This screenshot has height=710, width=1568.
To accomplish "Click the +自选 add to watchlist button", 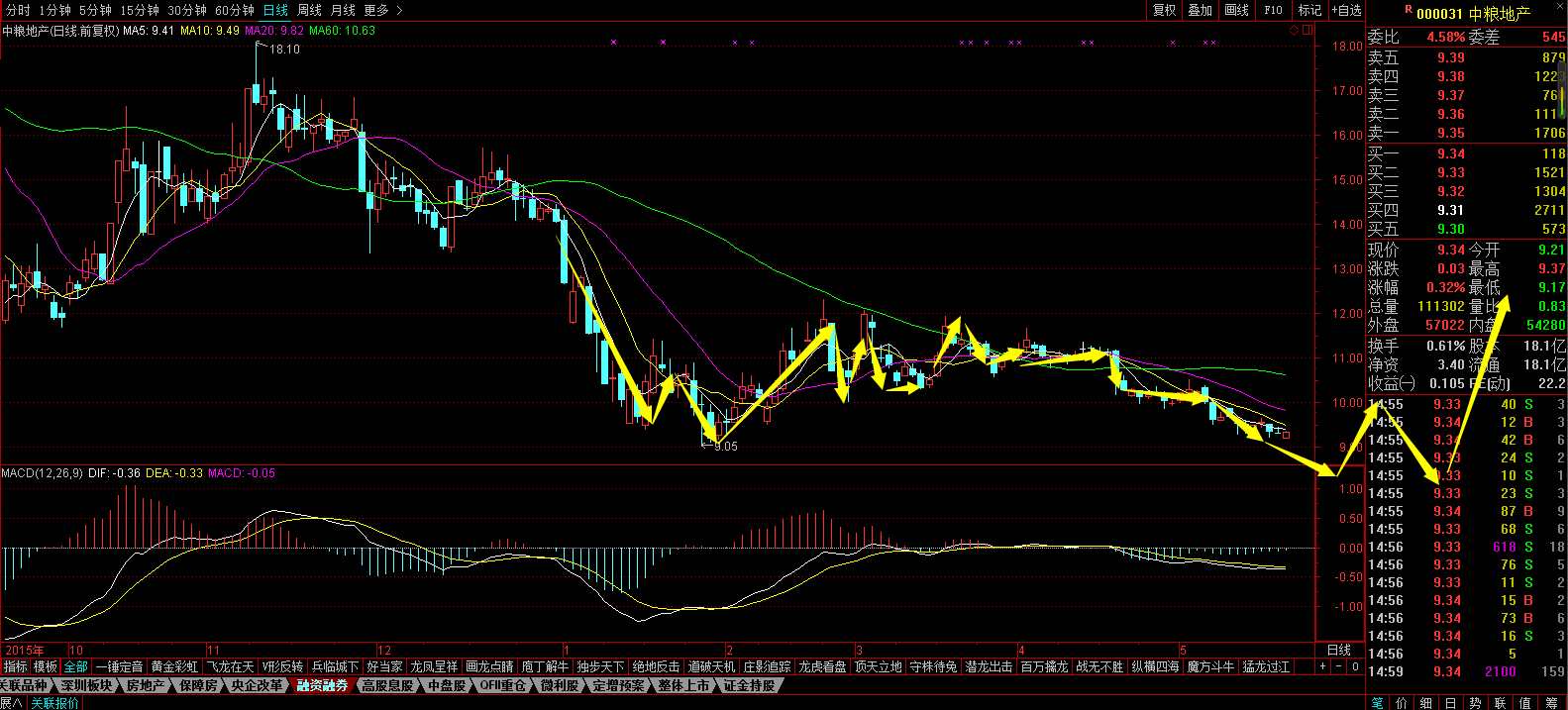I will [1346, 10].
